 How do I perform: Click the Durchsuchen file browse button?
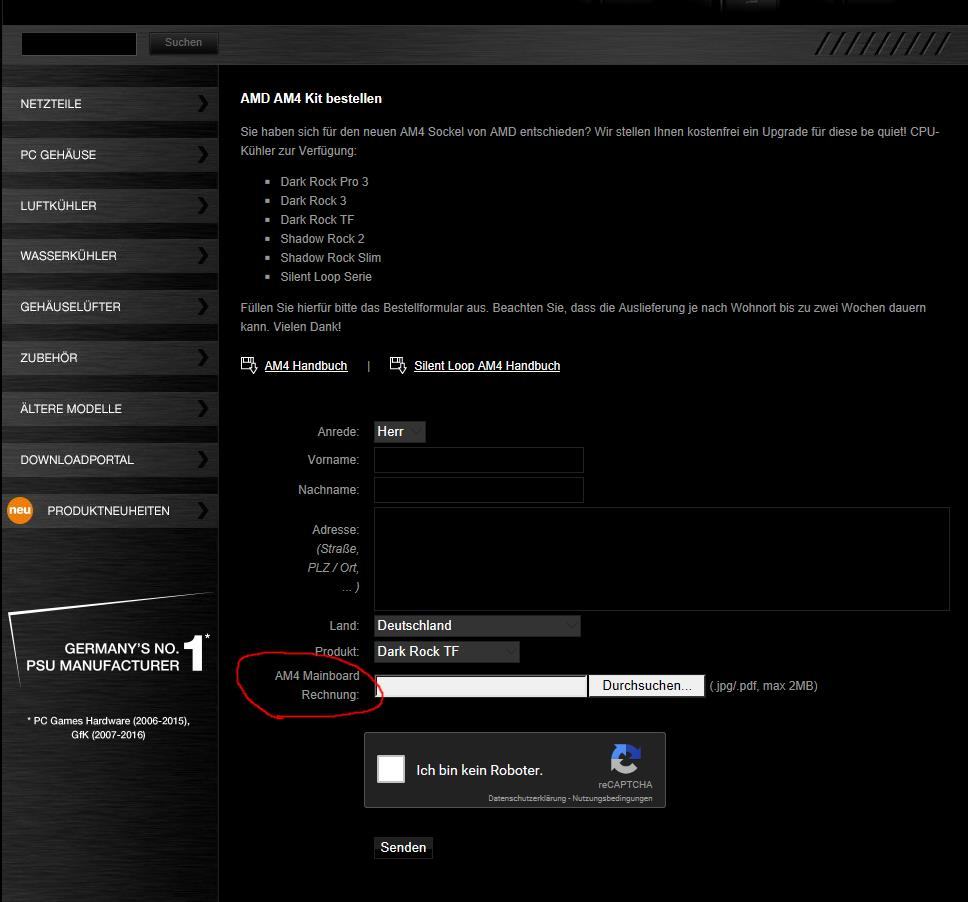coord(646,685)
